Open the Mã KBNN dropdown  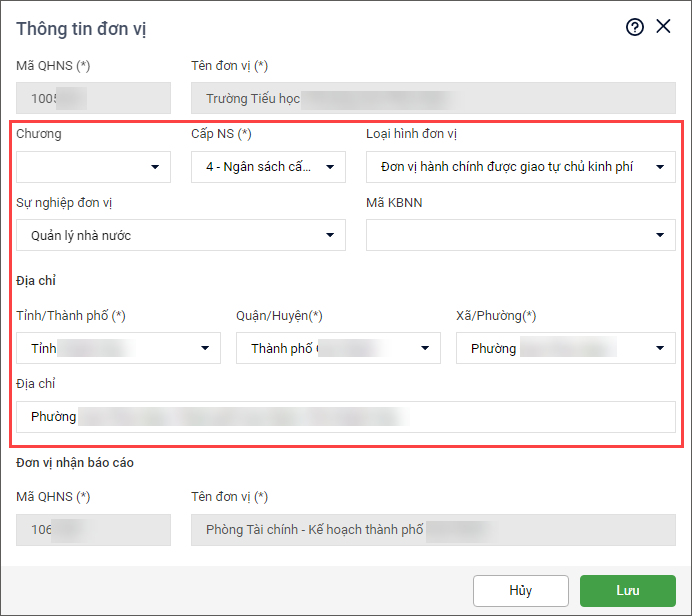(x=520, y=236)
